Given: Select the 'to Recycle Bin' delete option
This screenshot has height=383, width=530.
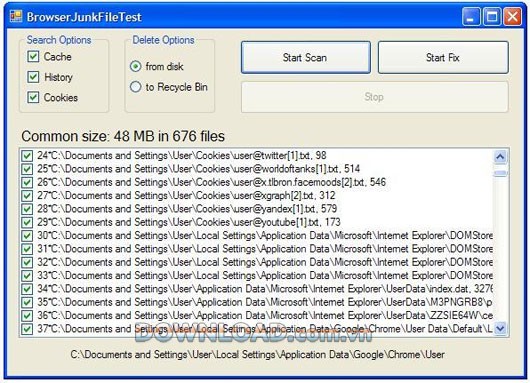Looking at the screenshot, I should pyautogui.click(x=136, y=87).
